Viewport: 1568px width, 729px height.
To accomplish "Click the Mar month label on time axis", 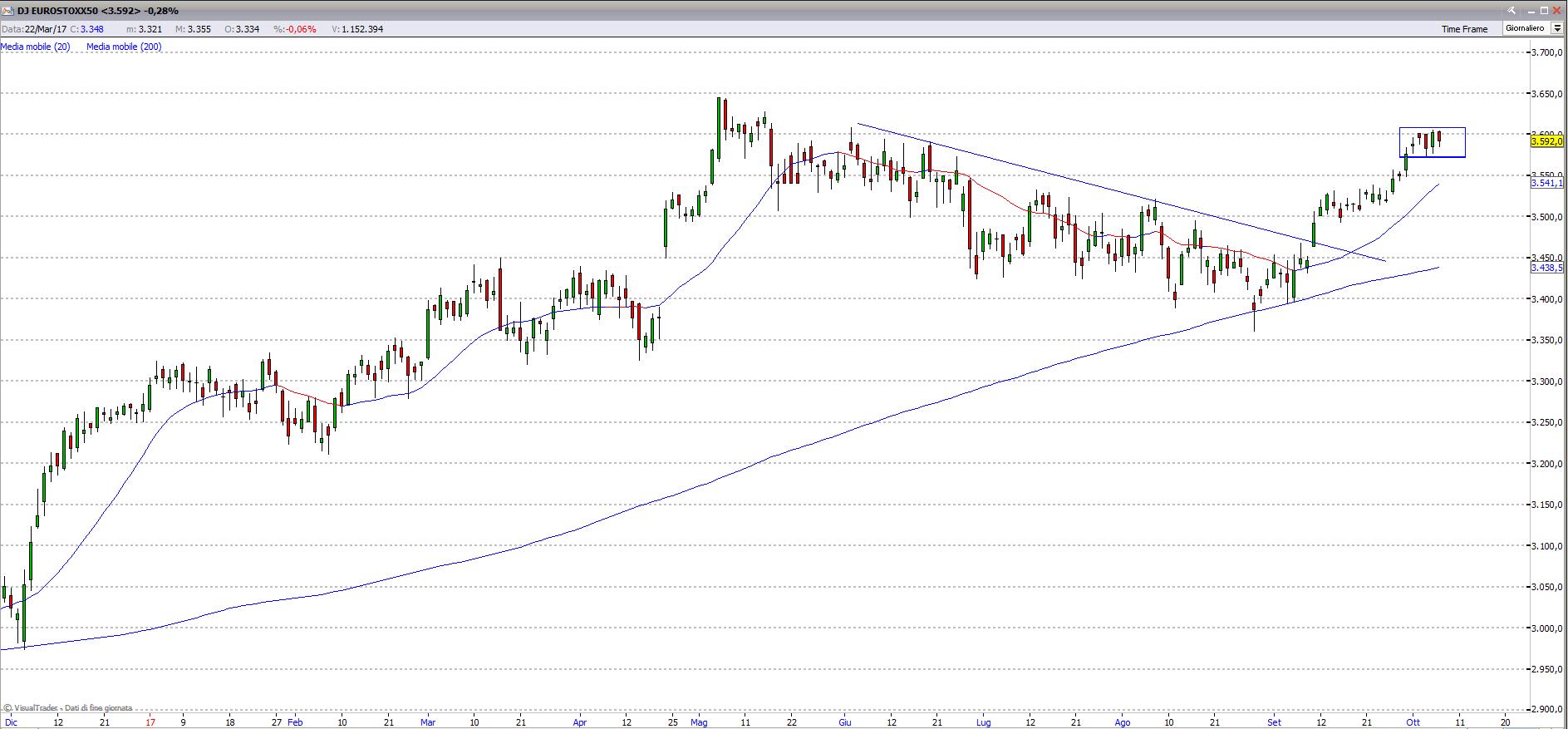I will (427, 722).
